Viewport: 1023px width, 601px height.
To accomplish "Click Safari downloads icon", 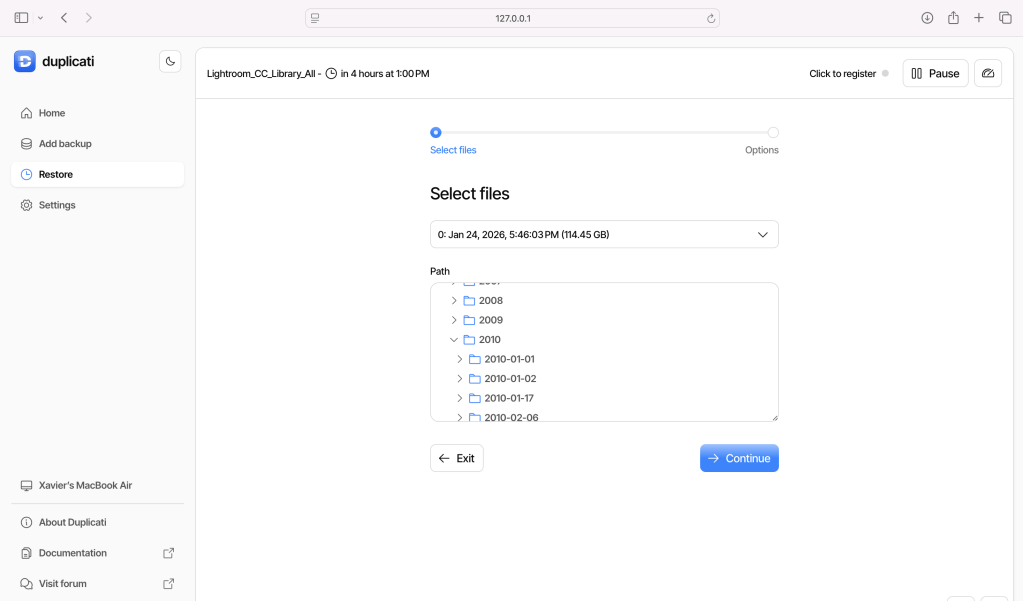I will pos(927,18).
